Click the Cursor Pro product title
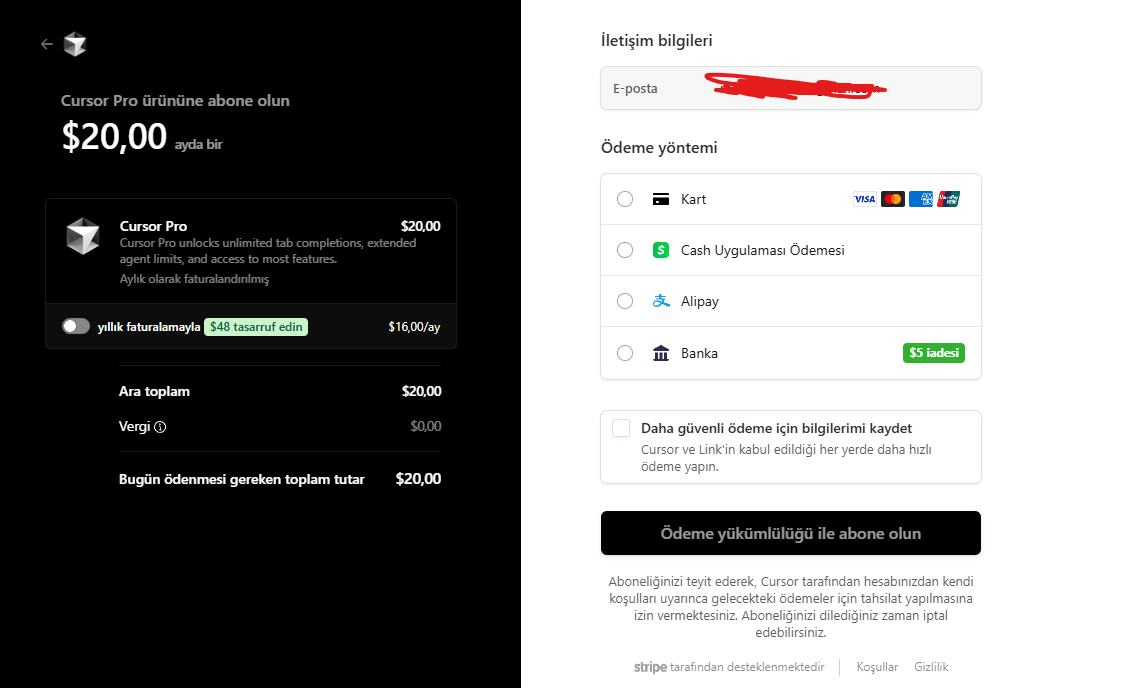This screenshot has height=688, width=1129. tap(153, 226)
